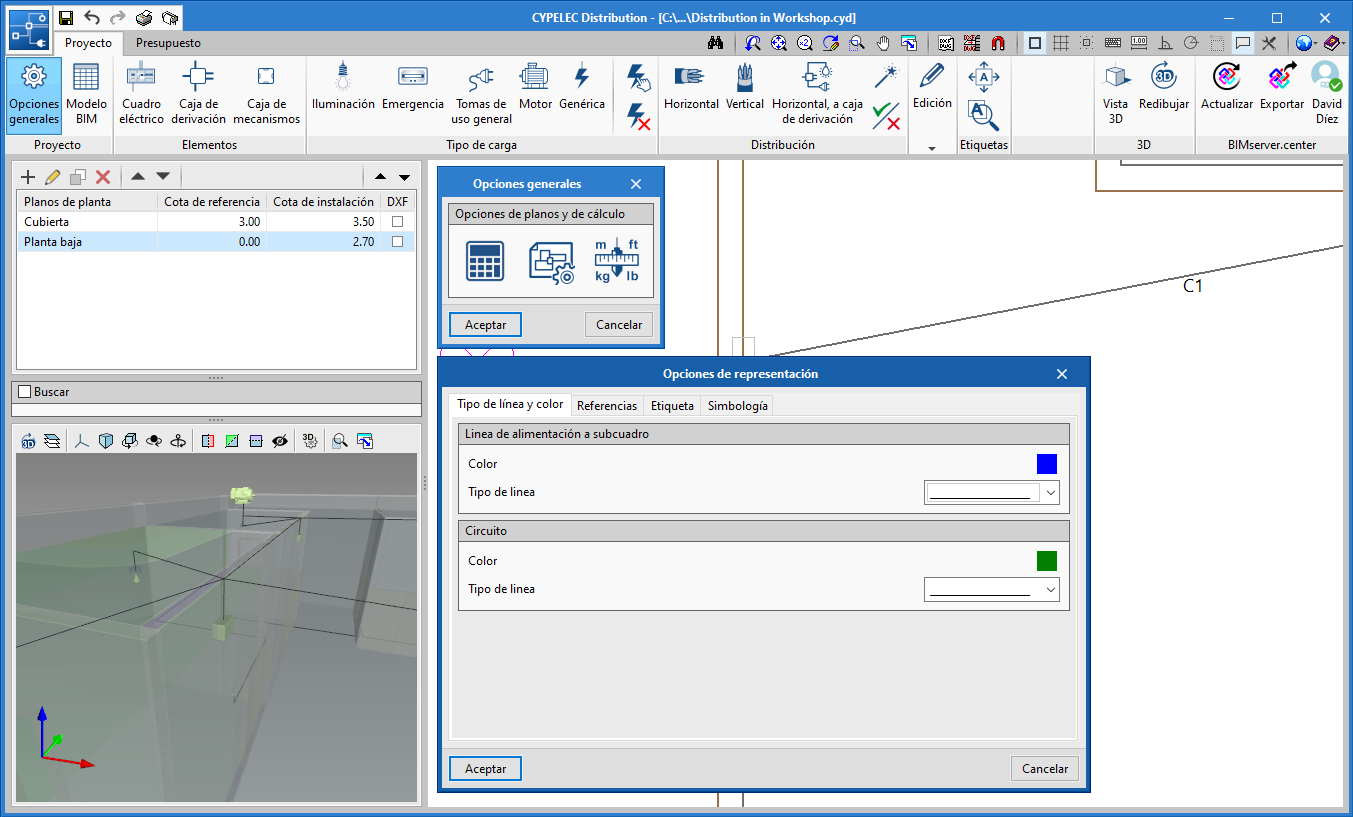Toggle the speech bubble labels icon
Screen dimensions: 1353x817
pyautogui.click(x=1243, y=43)
